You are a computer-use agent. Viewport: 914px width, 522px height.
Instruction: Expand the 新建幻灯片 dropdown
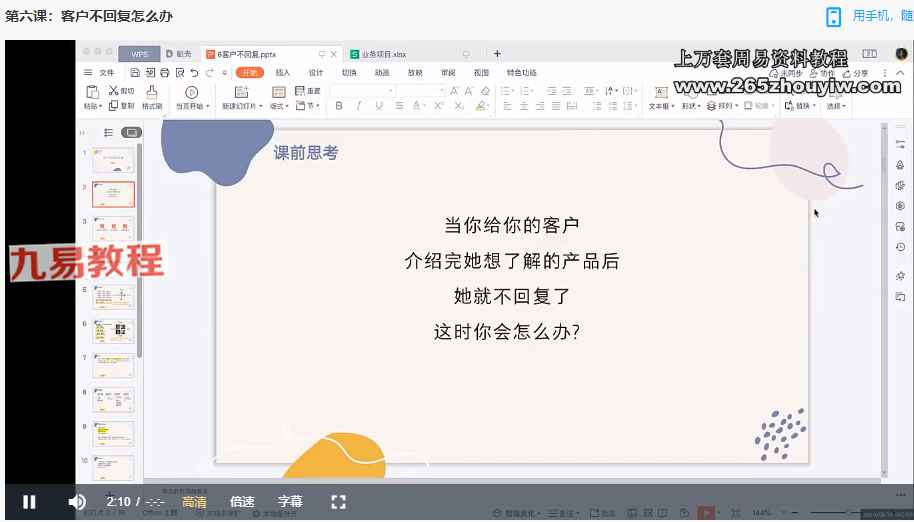pyautogui.click(x=261, y=106)
